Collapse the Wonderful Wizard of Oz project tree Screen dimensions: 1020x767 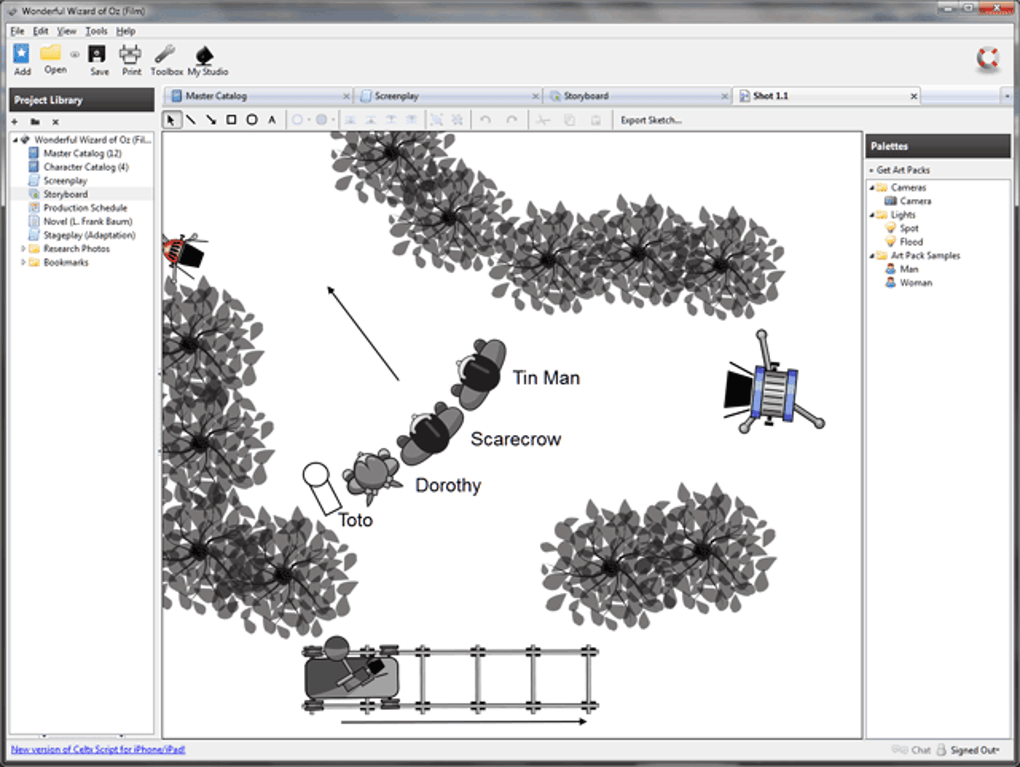(15, 139)
